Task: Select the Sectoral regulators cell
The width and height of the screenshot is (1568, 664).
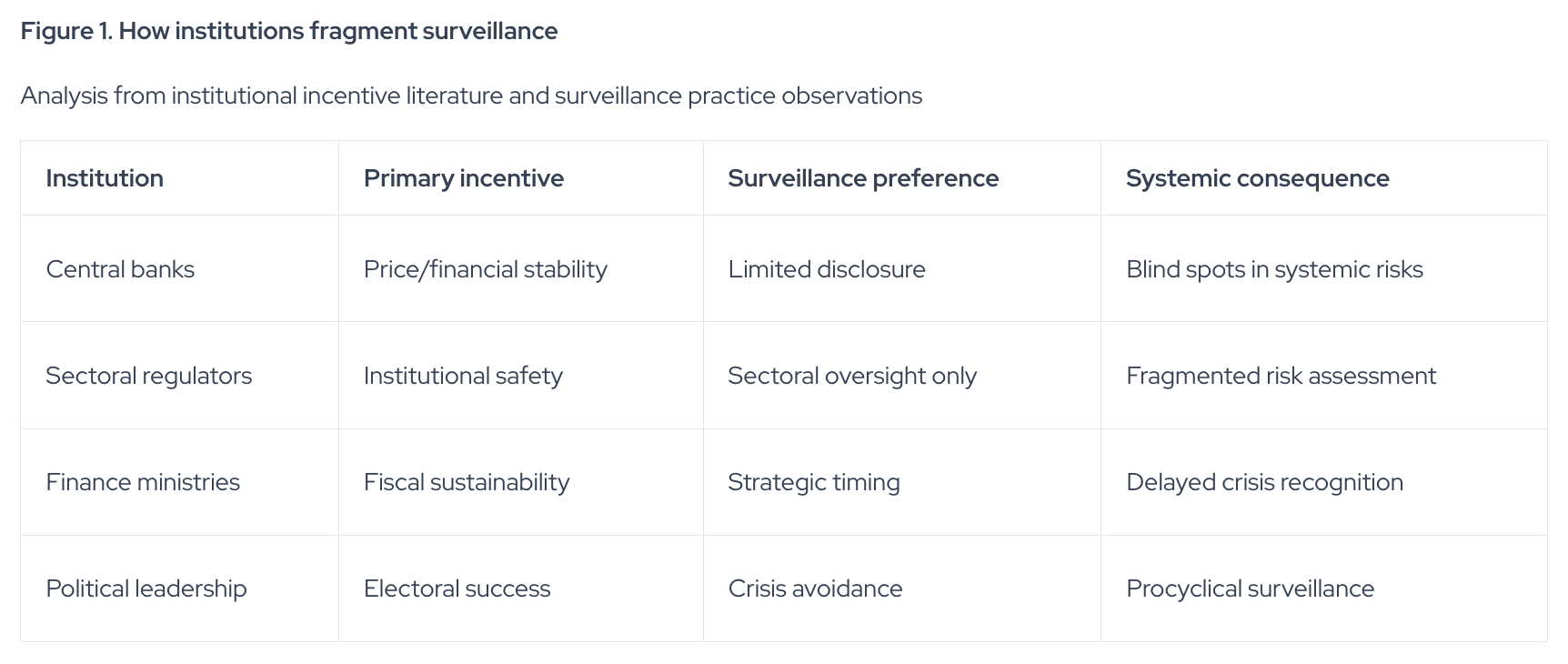Action: click(x=179, y=375)
